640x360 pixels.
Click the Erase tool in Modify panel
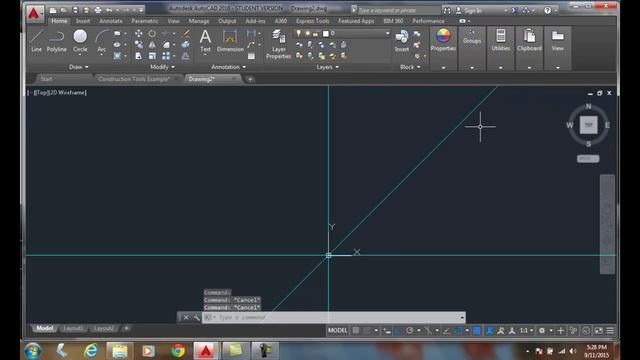tap(185, 33)
